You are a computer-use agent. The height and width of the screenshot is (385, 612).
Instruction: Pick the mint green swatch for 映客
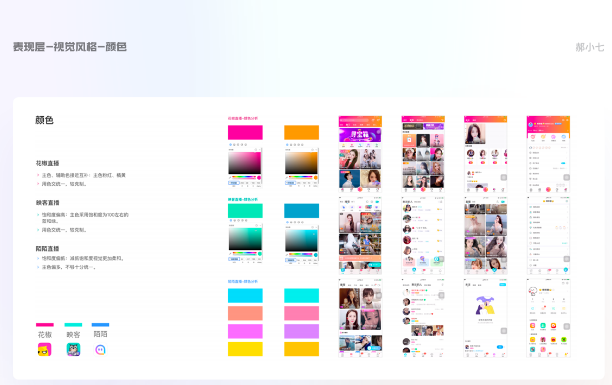[245, 211]
